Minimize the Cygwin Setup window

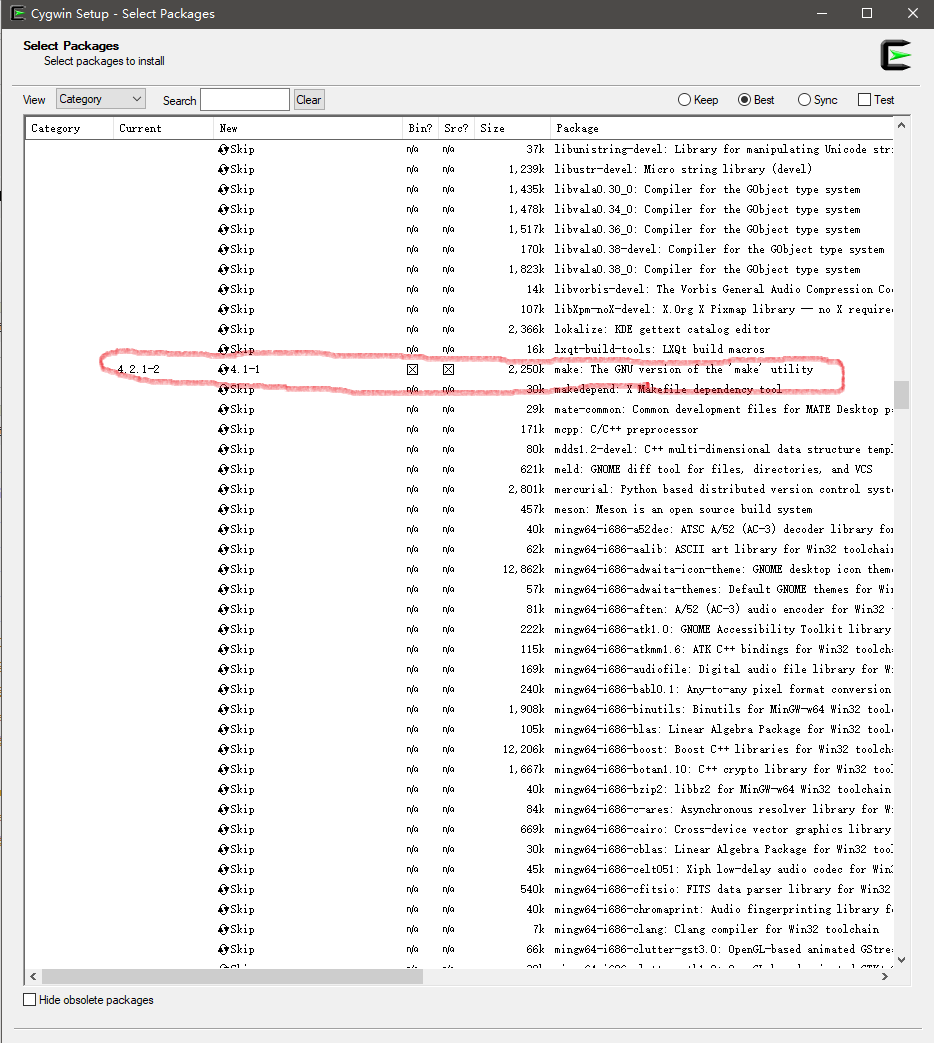pyautogui.click(x=822, y=13)
